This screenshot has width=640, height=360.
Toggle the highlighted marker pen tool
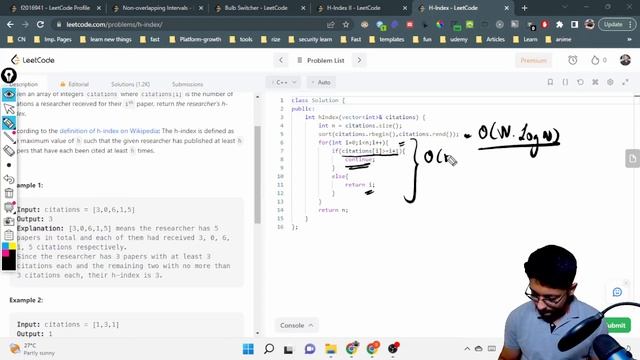(x=9, y=122)
